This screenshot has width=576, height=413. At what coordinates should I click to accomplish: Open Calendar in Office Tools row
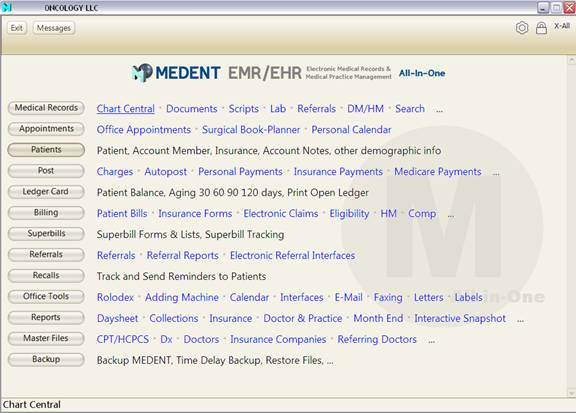249,297
